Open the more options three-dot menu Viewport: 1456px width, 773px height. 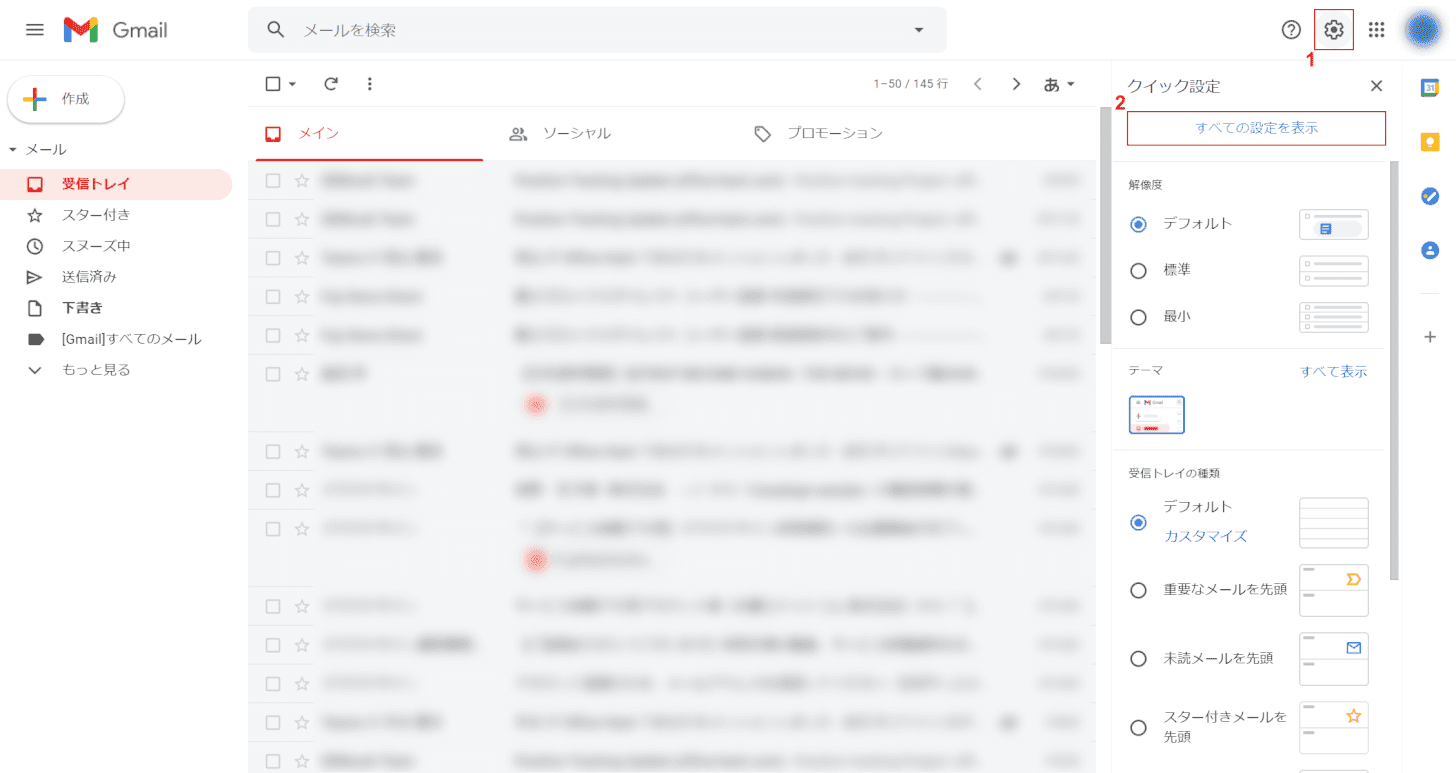[x=370, y=84]
